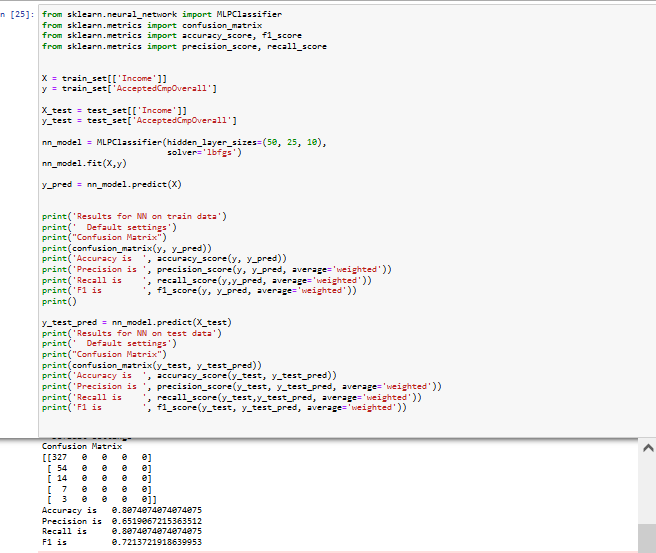Click the In [25] cell prompt
Viewport: 656px width, 553px height.
17,15
